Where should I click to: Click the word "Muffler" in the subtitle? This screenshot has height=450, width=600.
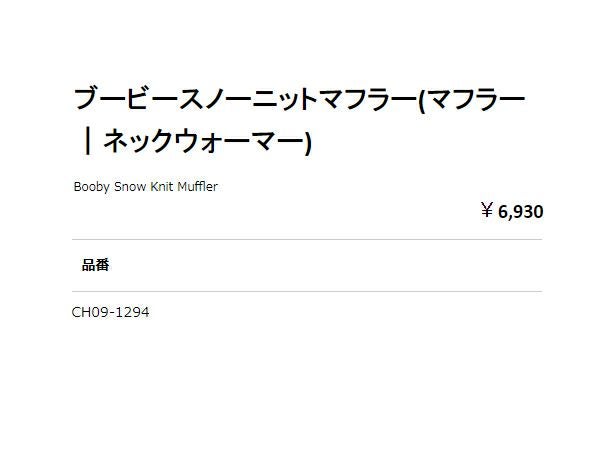197,187
